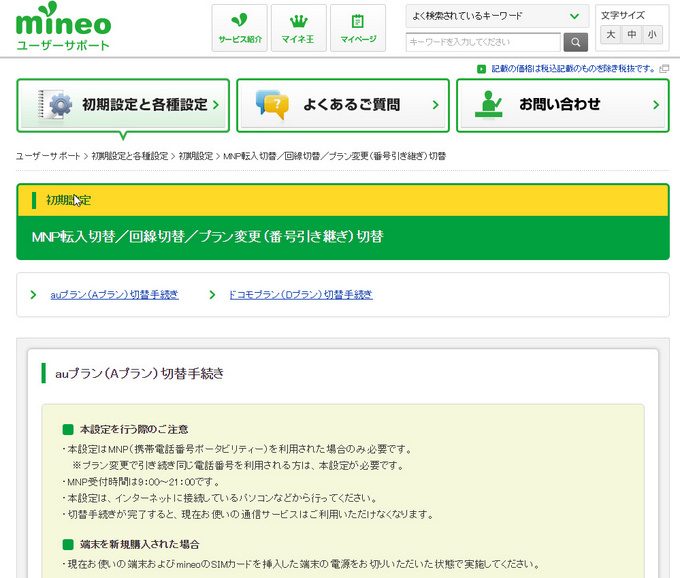Click the chevron before the auプラン link
The width and height of the screenshot is (680, 578).
(33, 295)
